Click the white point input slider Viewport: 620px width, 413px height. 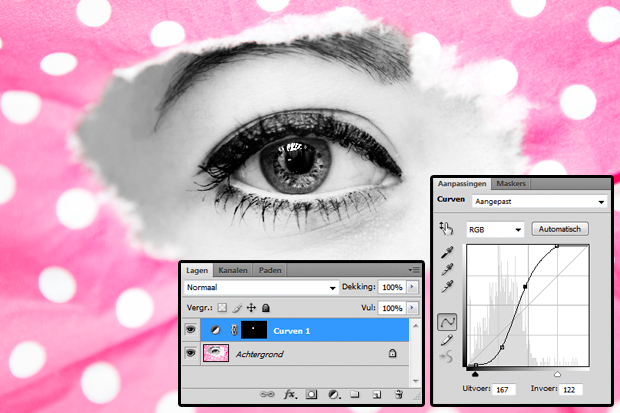tap(557, 374)
